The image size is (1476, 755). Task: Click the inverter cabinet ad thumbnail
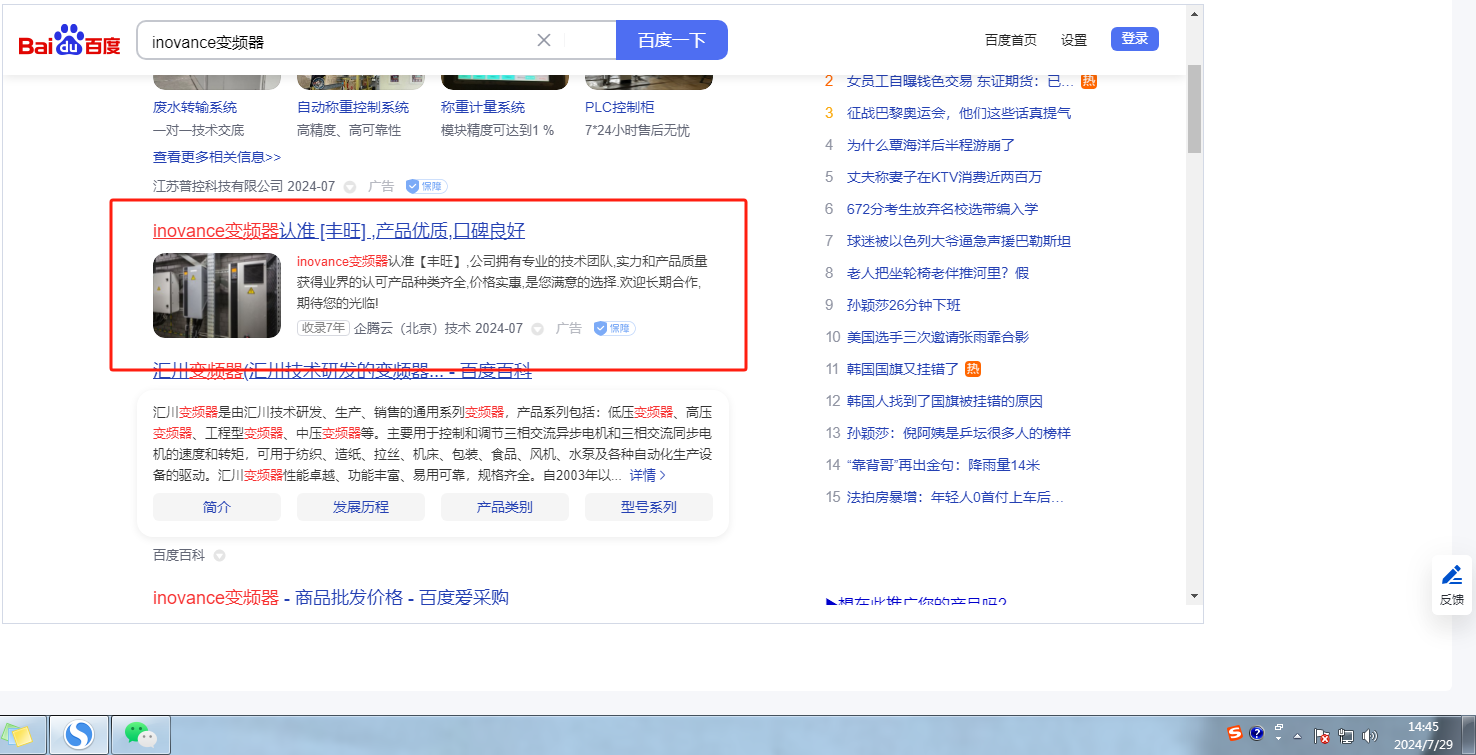217,295
